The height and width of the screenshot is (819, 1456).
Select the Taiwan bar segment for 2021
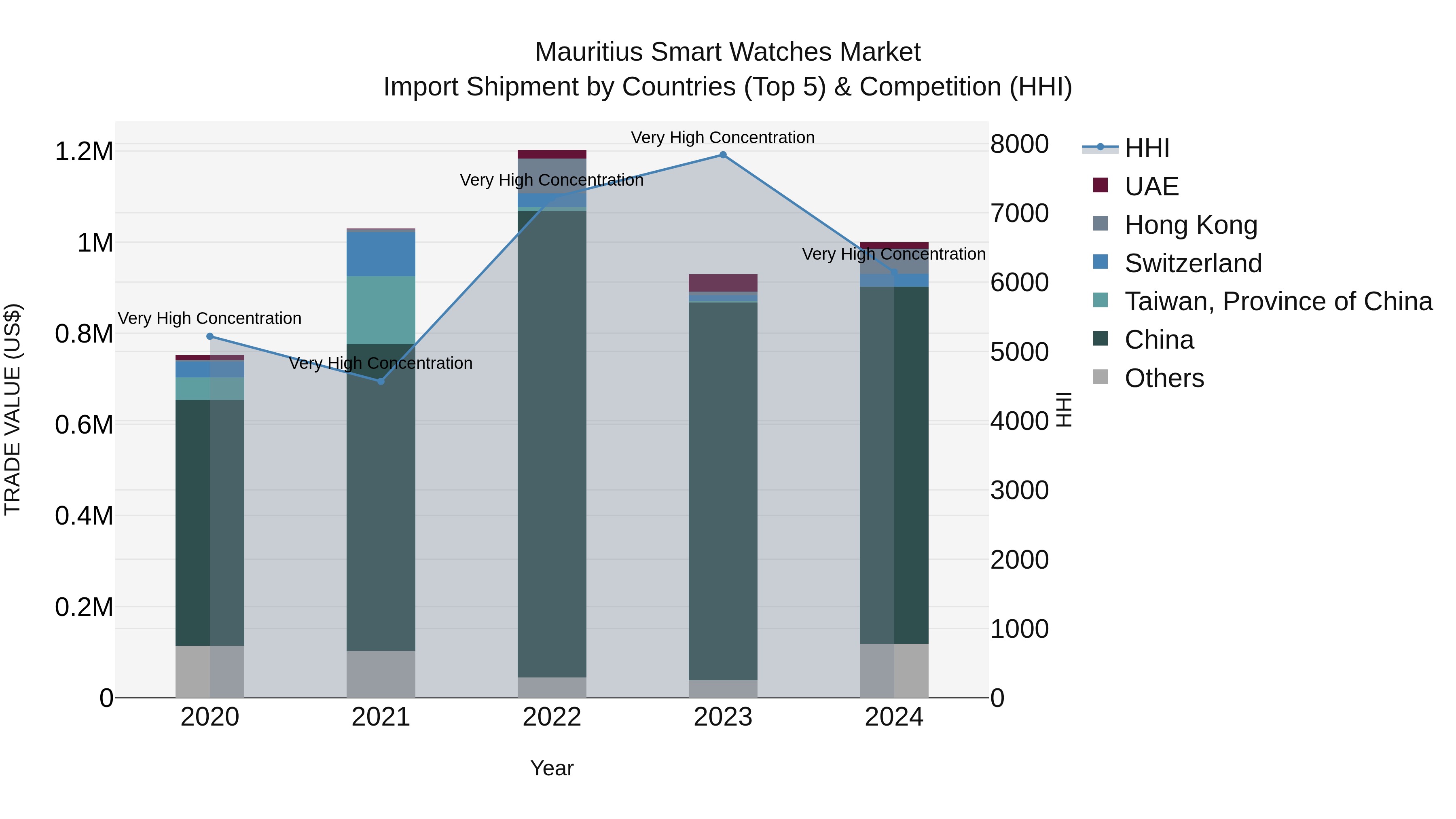tap(381, 310)
